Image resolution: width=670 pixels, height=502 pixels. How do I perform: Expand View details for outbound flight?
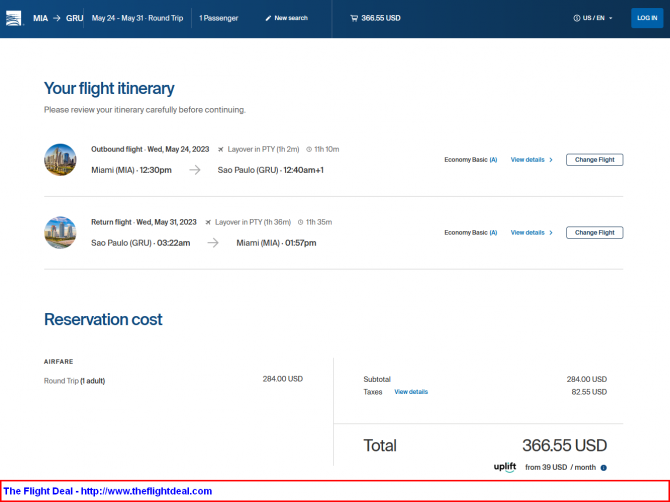531,160
